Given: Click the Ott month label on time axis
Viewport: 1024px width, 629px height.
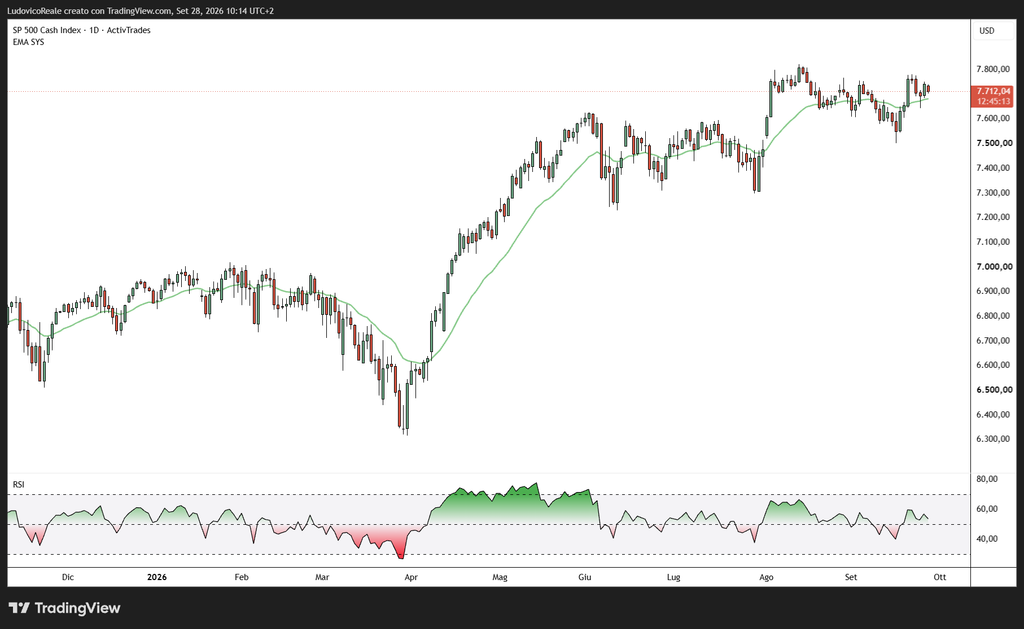Looking at the screenshot, I should 939,577.
